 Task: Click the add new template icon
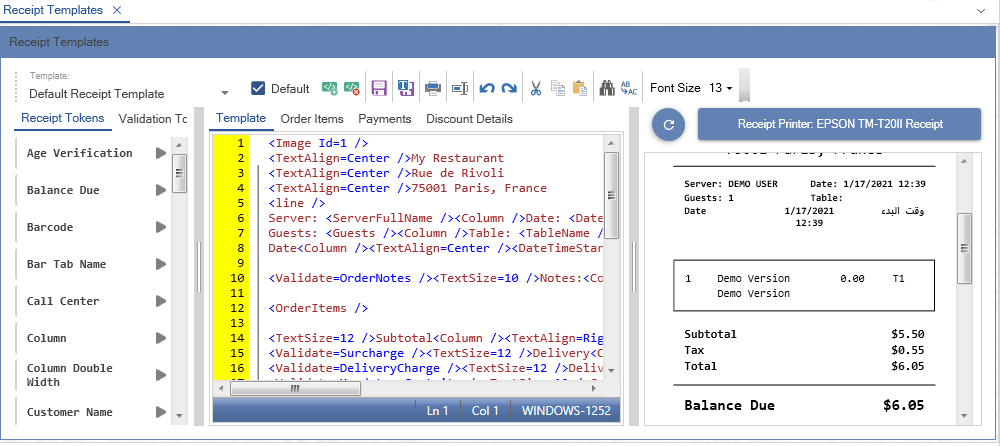(x=329, y=88)
